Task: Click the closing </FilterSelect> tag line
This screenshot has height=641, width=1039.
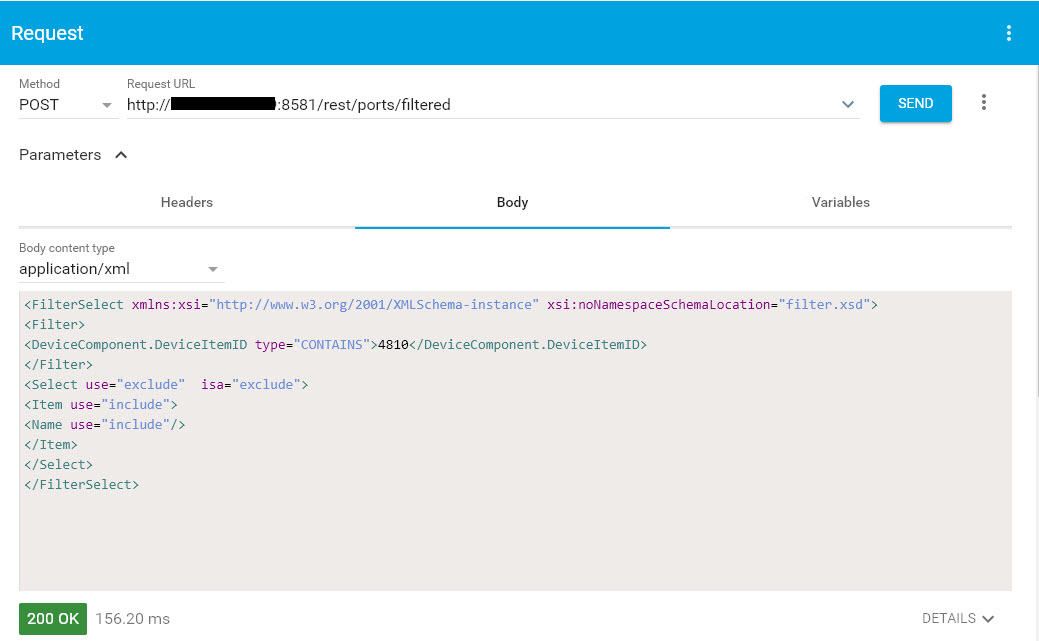Action: (x=82, y=485)
